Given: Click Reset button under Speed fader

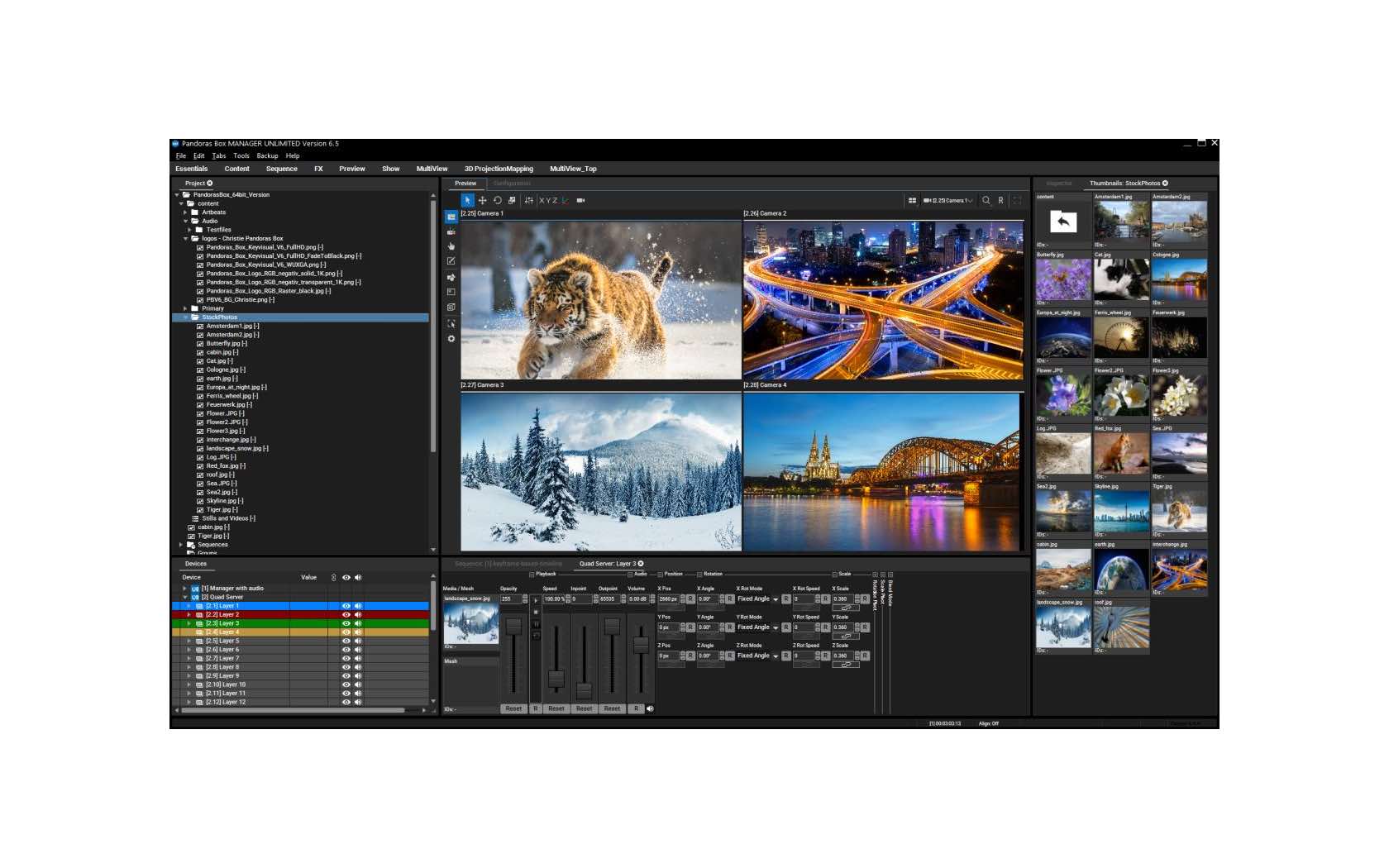Looking at the screenshot, I should coord(556,708).
